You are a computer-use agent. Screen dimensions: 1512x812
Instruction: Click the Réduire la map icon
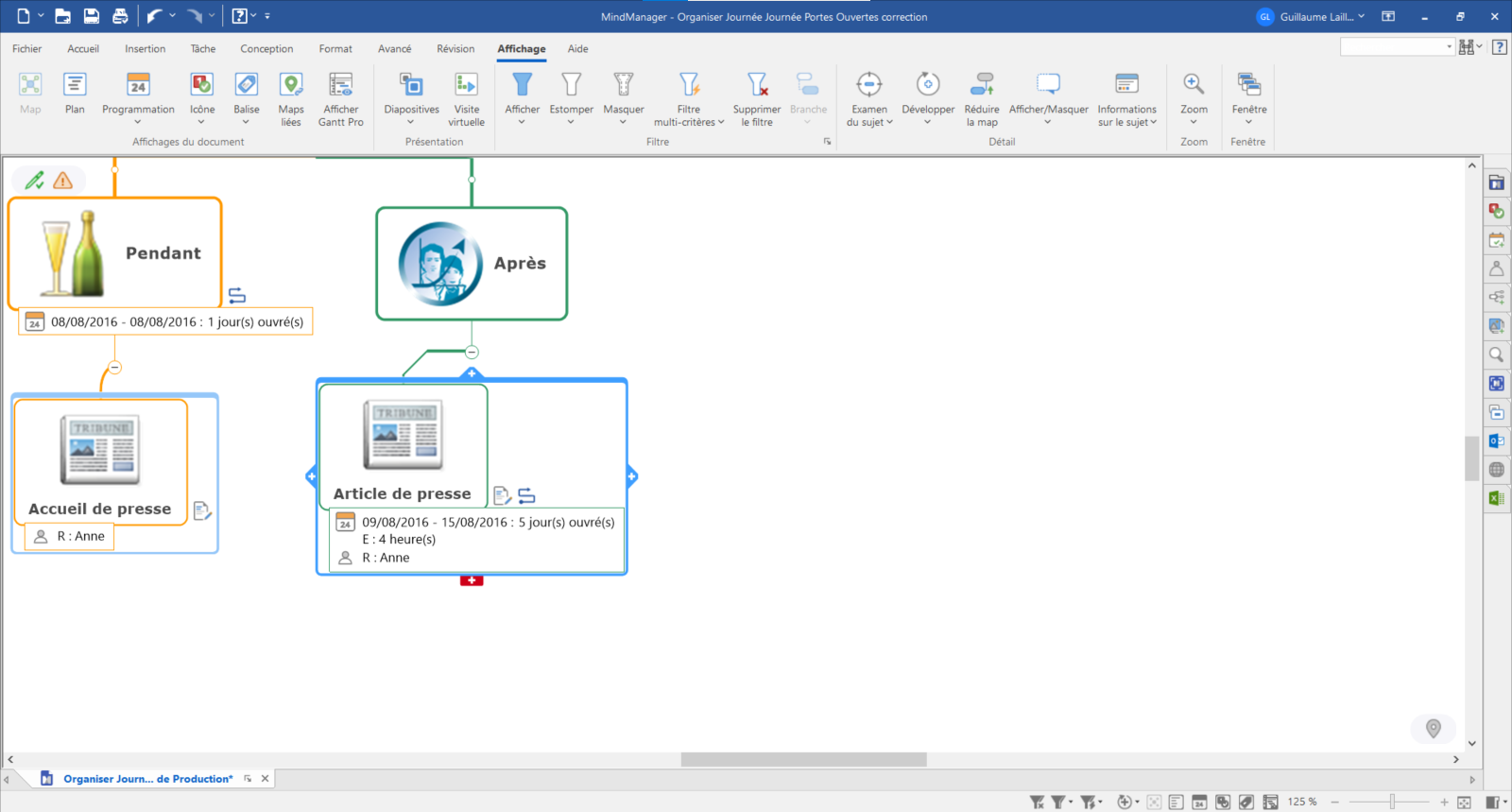pyautogui.click(x=982, y=85)
